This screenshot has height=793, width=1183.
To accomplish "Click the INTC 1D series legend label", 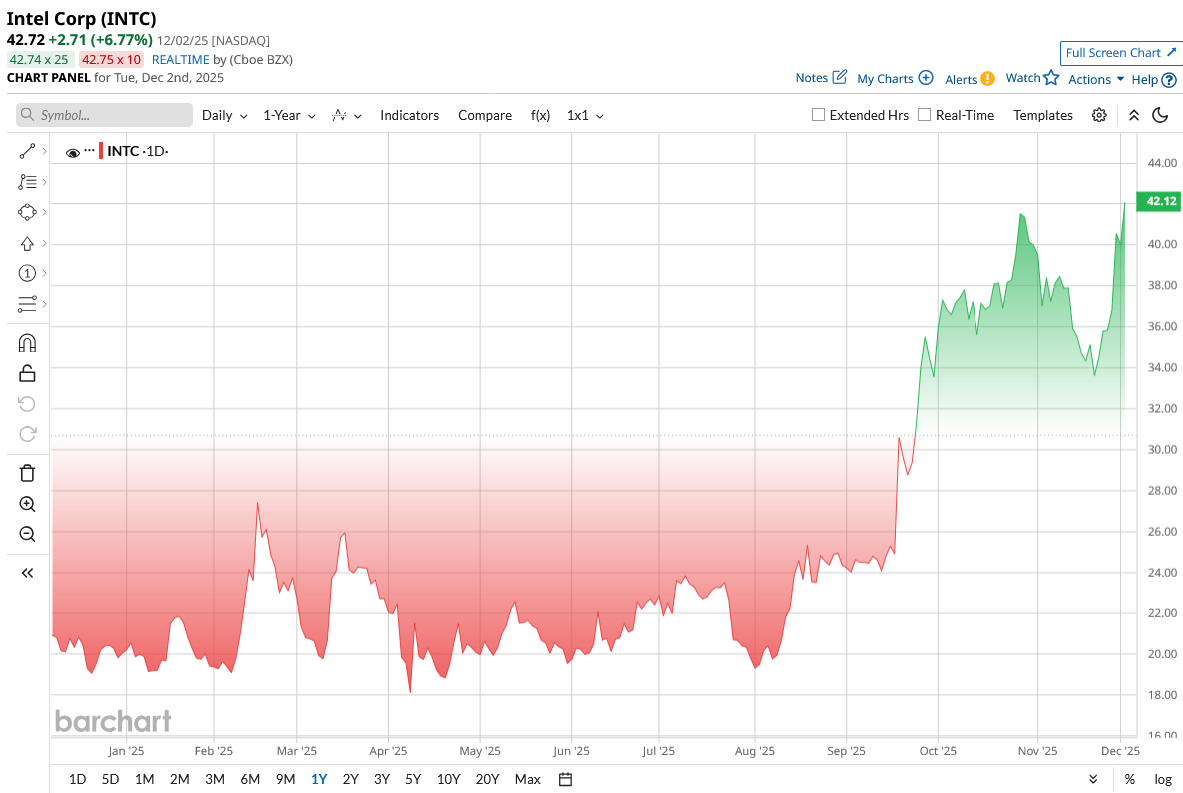I will pos(137,151).
